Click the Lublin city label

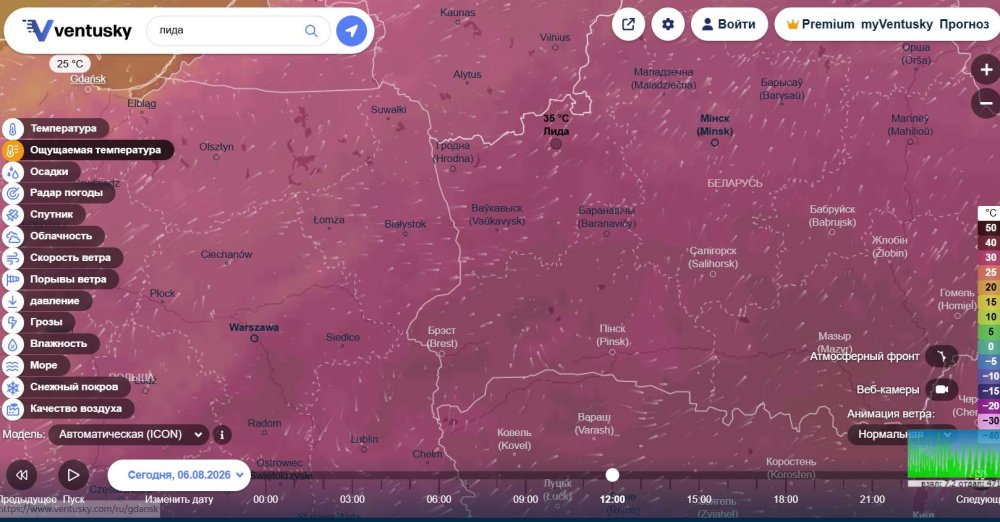click(365, 439)
